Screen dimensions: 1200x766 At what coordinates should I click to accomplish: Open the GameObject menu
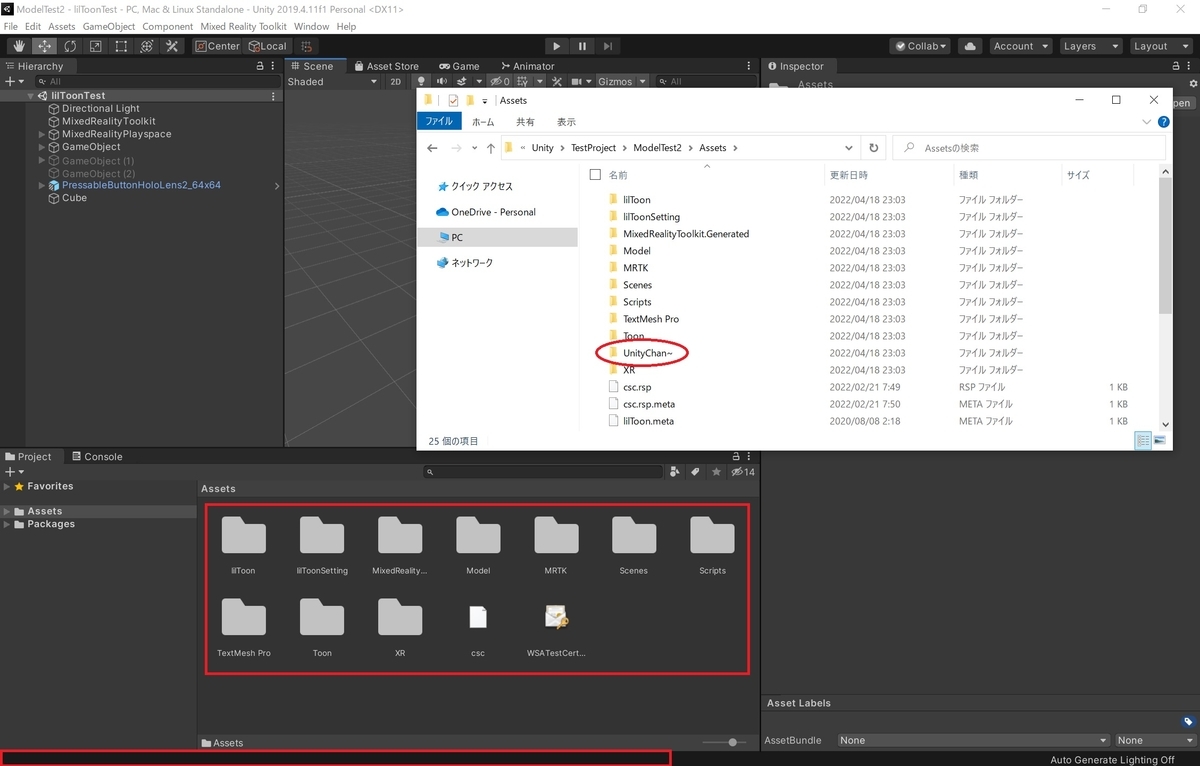coord(108,26)
